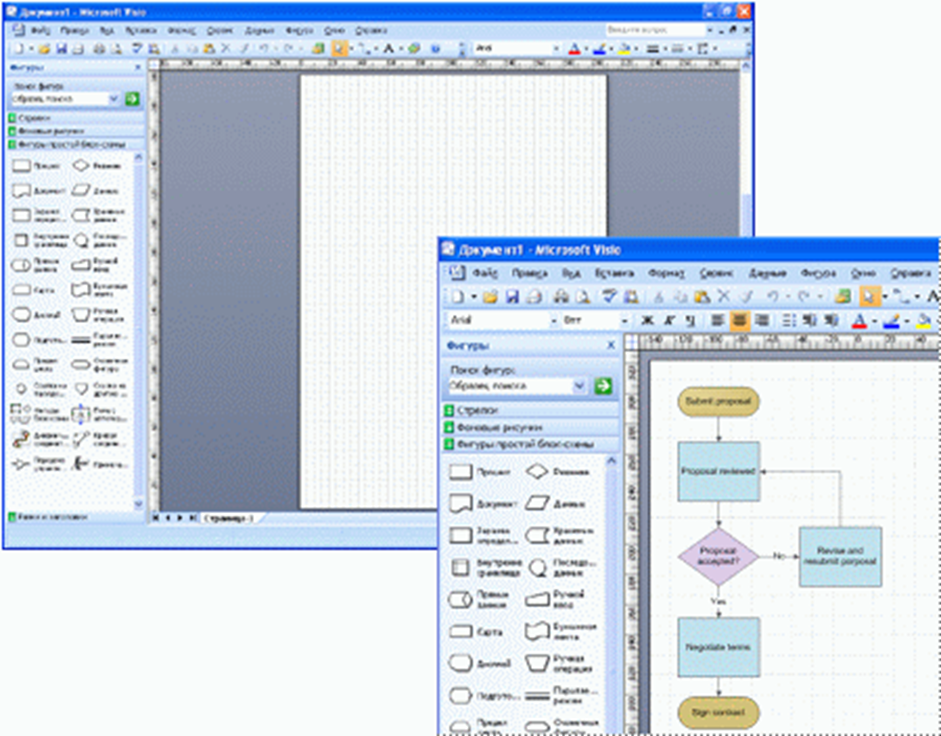Click yellow fill color bucket in enlarged window
Screen dimensions: 941x736
pyautogui.click(x=924, y=321)
